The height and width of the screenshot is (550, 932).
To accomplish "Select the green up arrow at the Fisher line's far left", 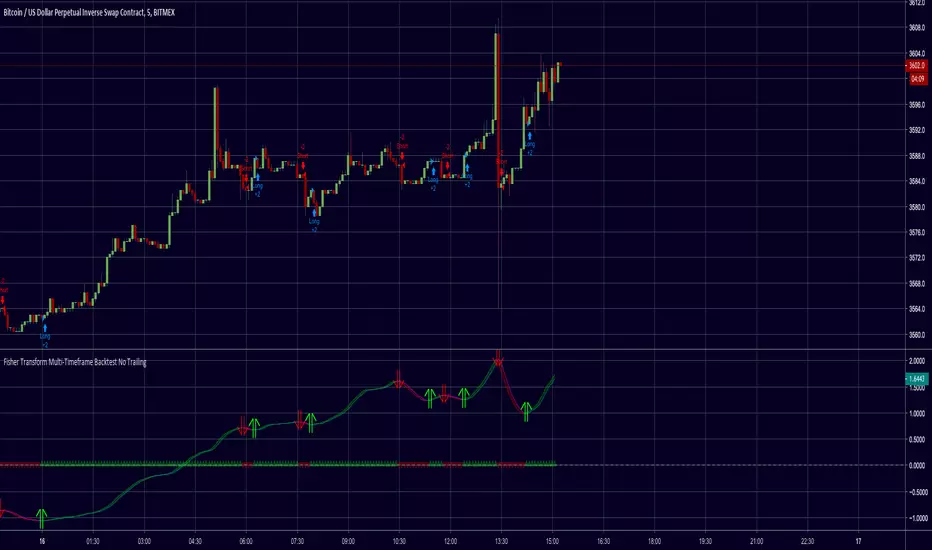I will point(42,518).
